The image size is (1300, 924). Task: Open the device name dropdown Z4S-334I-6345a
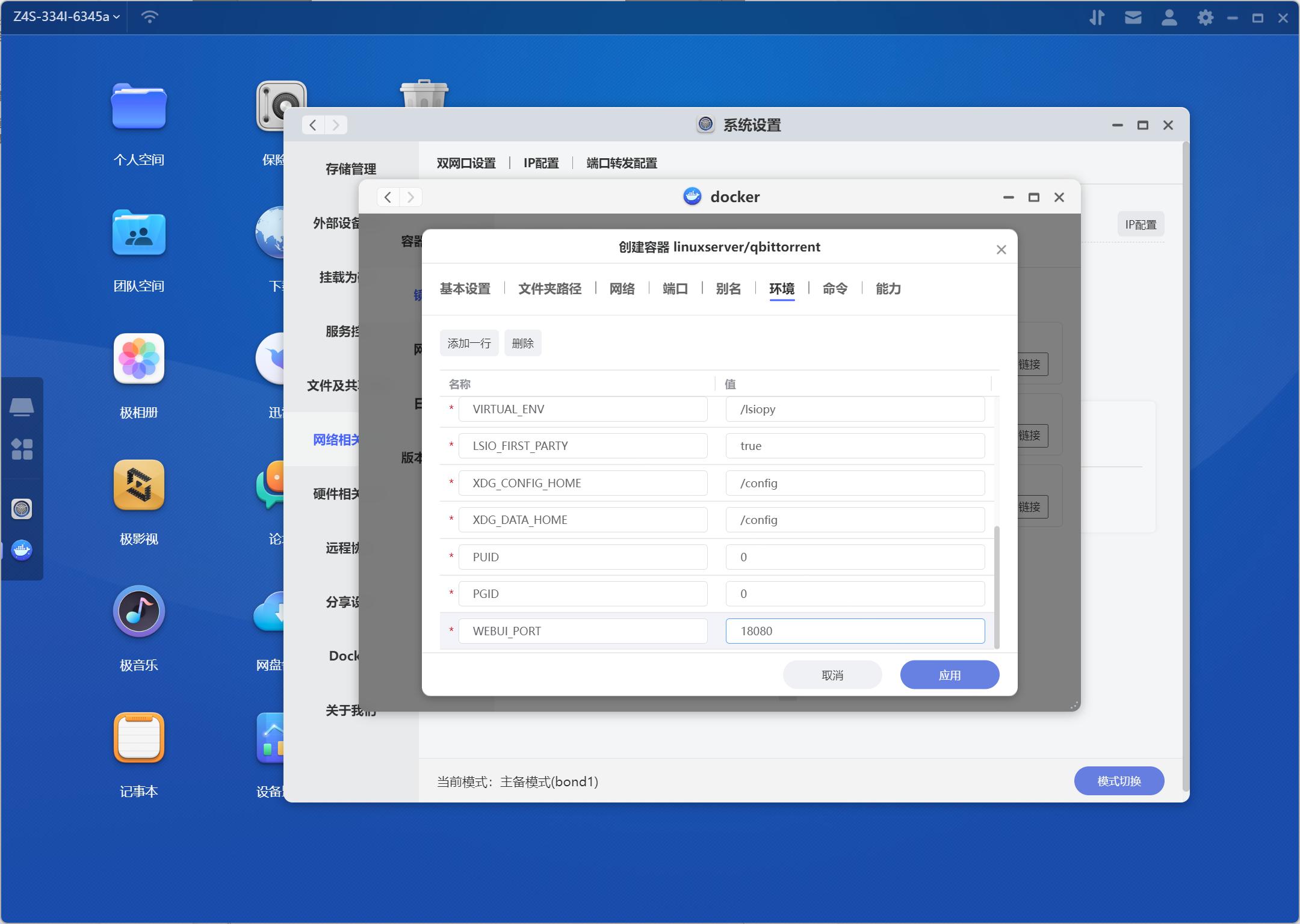(x=64, y=17)
